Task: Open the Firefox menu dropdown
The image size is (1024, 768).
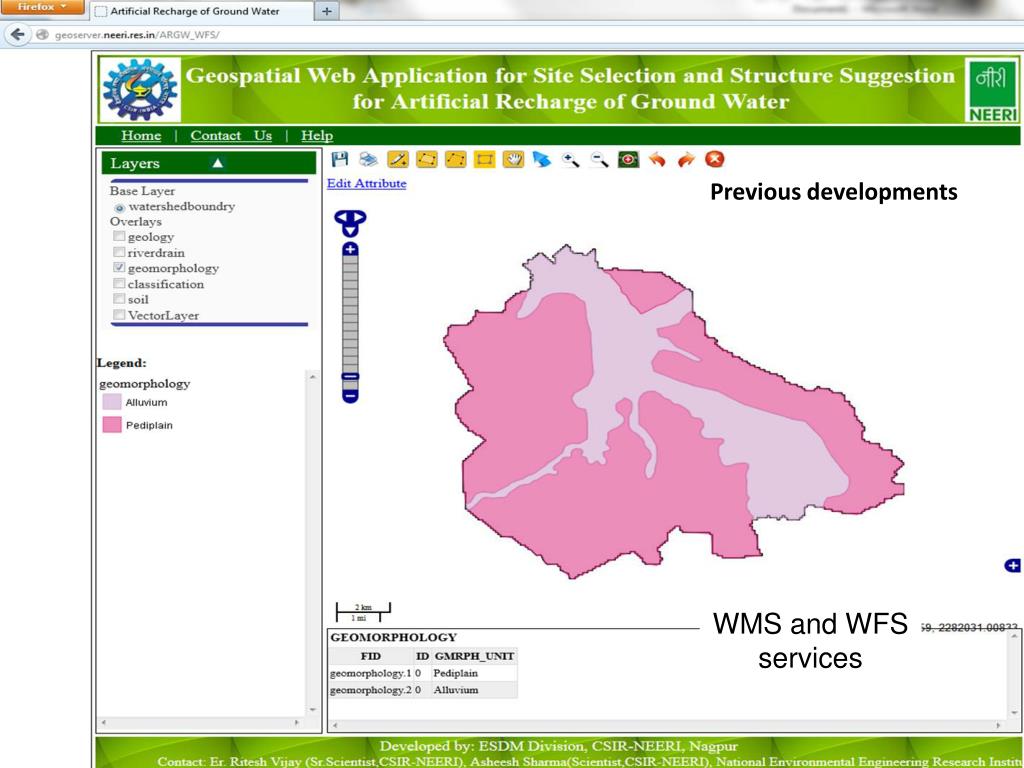Action: (41, 7)
